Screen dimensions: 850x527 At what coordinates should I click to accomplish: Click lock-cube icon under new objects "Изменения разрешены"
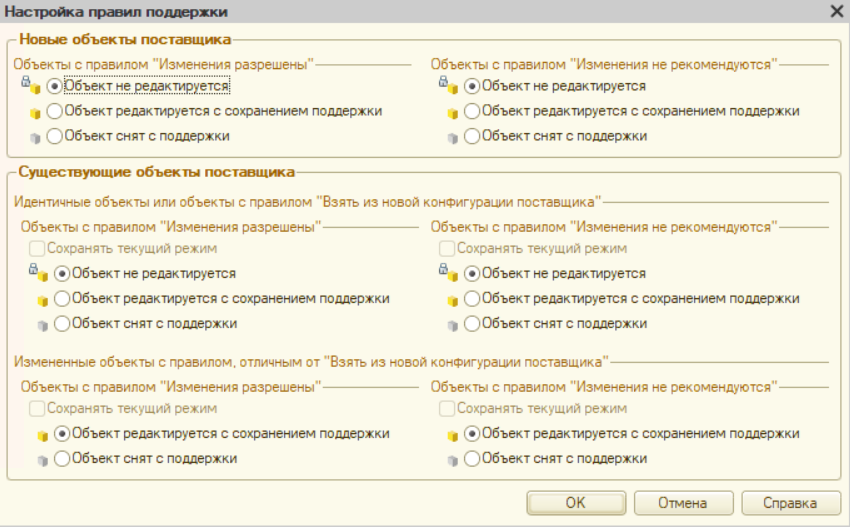tap(31, 87)
